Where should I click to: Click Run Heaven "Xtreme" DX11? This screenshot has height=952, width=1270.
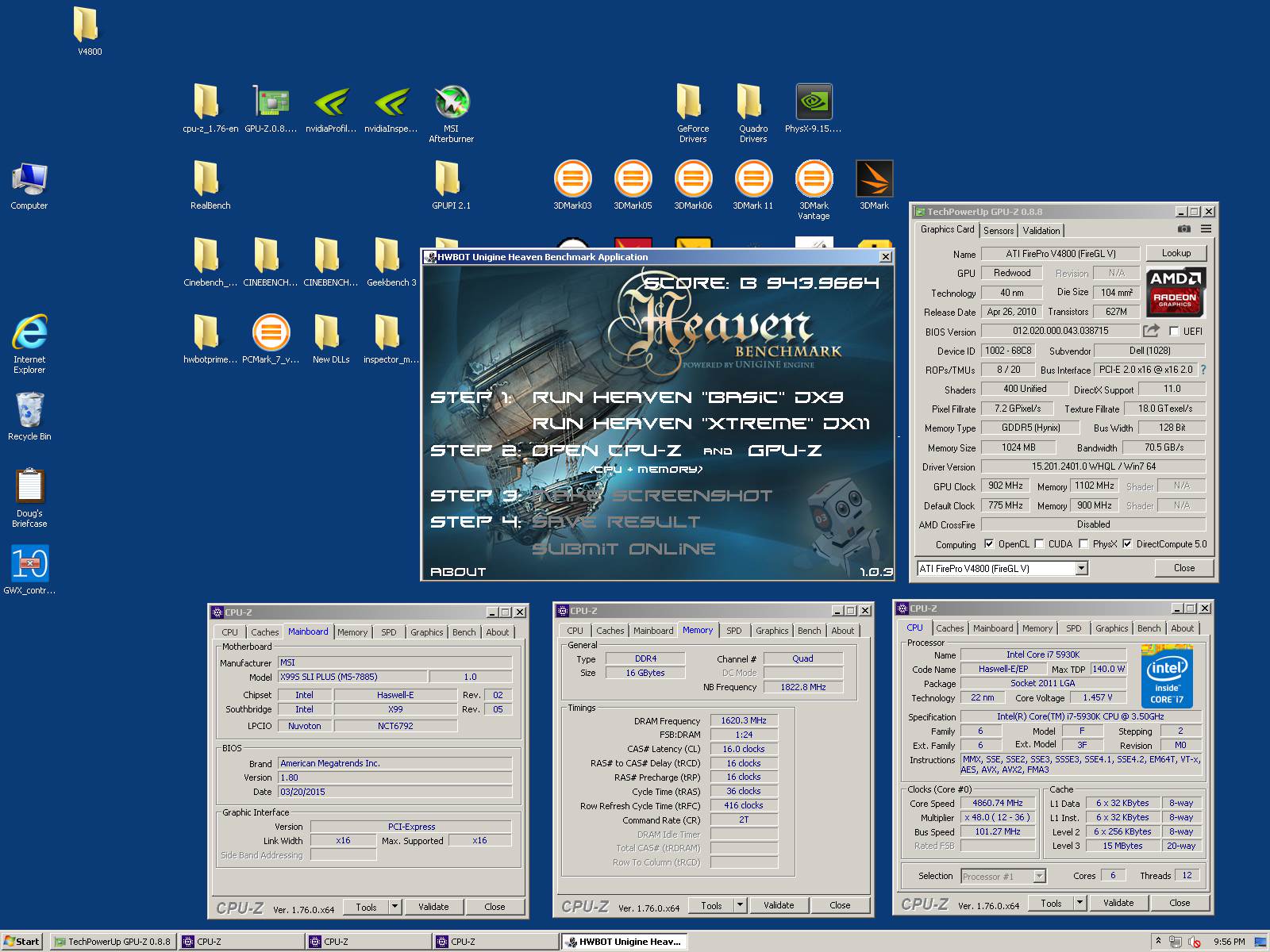pyautogui.click(x=701, y=424)
